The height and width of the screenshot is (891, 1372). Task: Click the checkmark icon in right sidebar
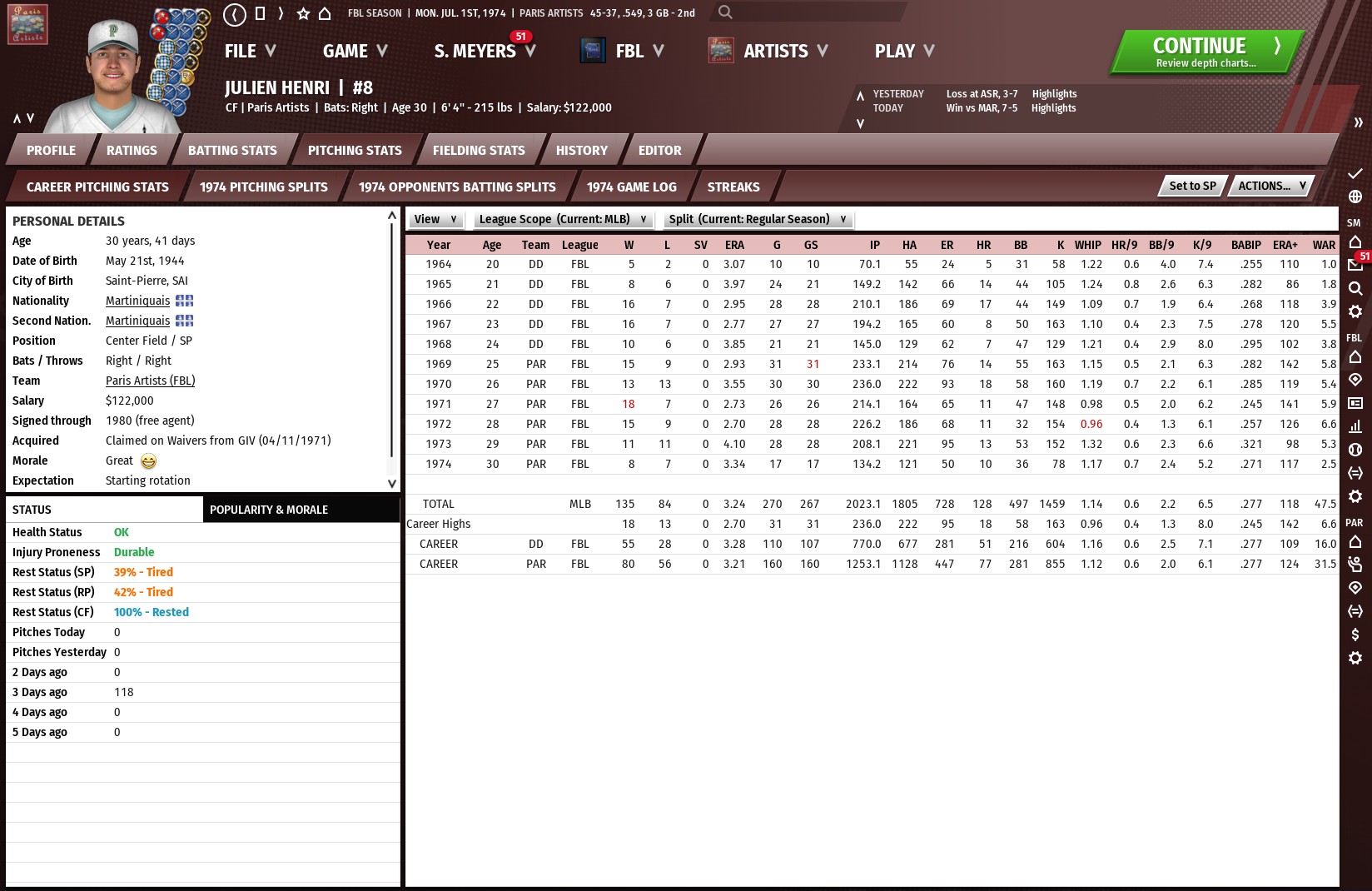pos(1355,173)
